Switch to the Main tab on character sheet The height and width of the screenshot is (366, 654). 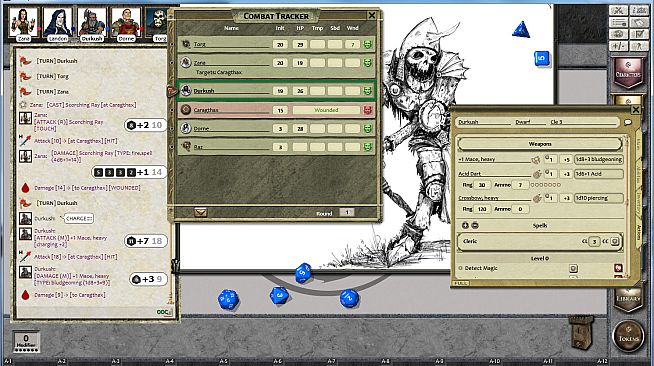coord(638,144)
